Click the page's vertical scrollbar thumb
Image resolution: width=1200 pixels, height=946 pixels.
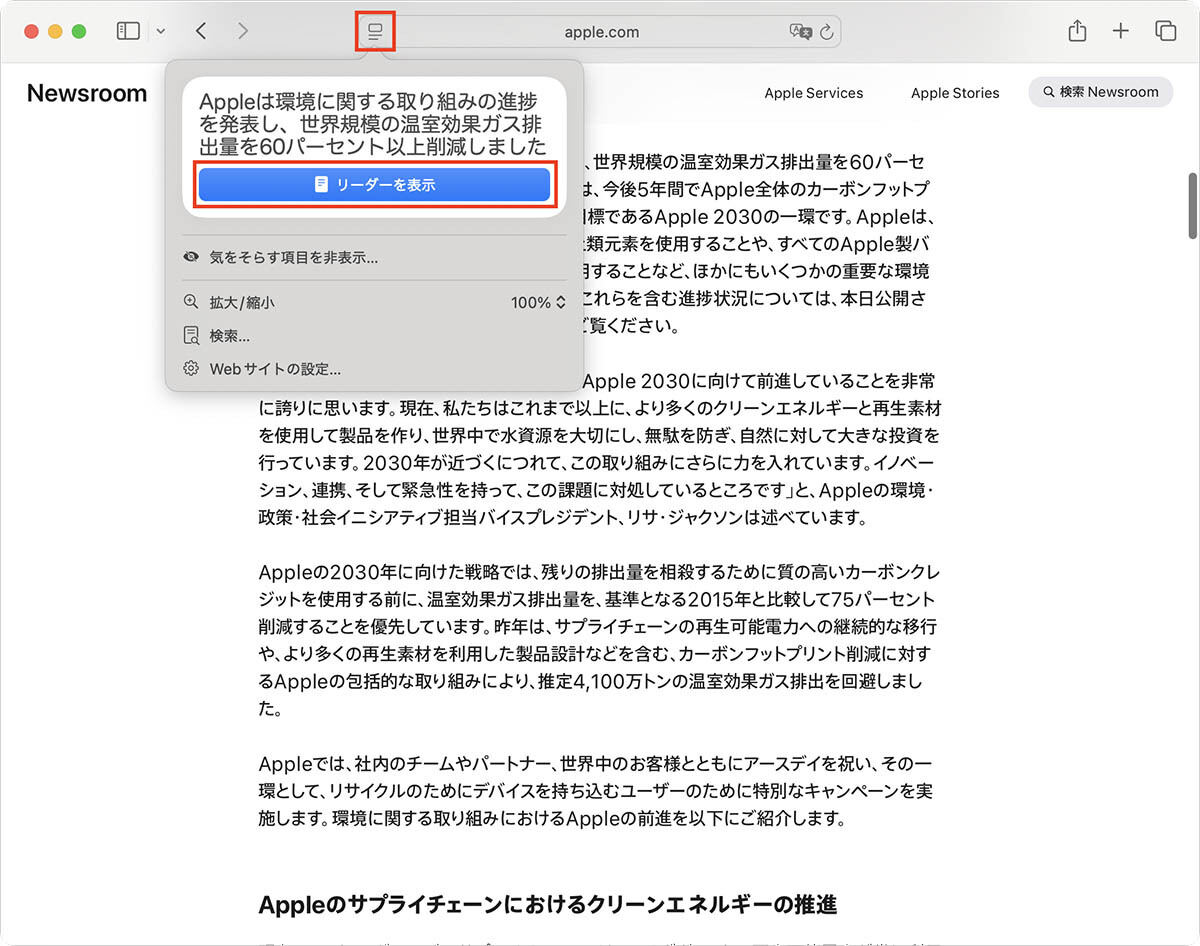point(1192,206)
